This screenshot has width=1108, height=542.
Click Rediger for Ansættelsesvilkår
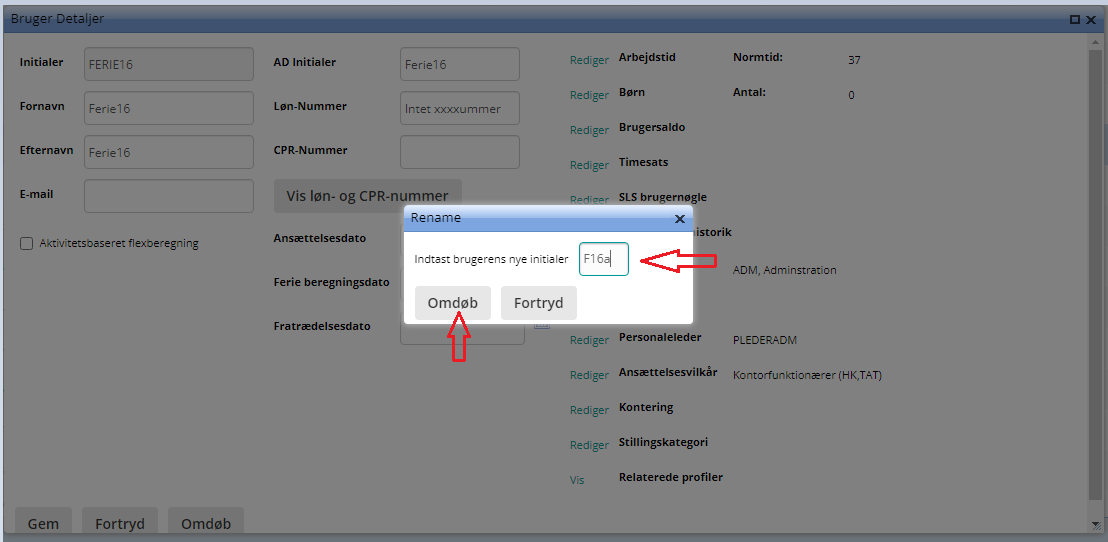tap(589, 375)
